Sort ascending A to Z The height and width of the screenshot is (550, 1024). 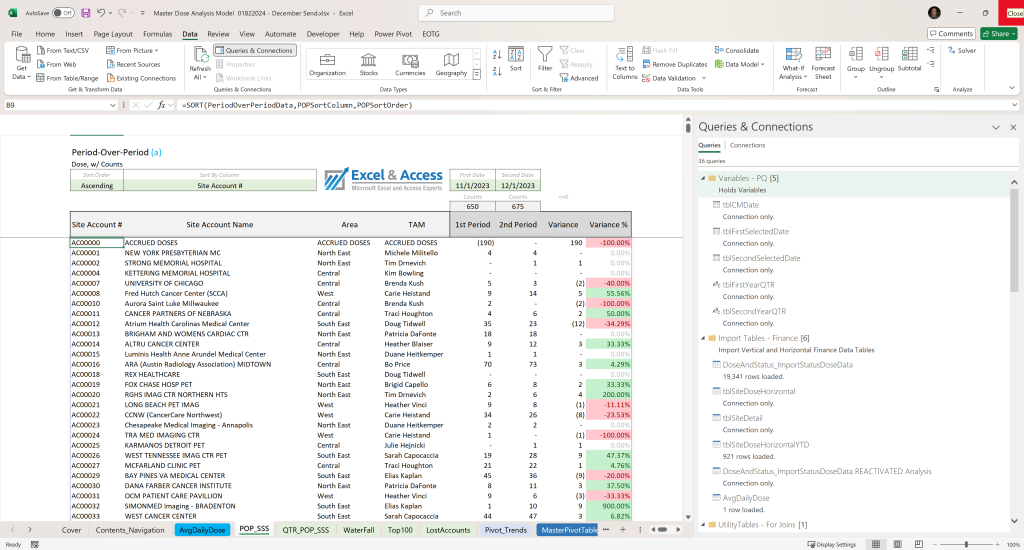pos(497,55)
